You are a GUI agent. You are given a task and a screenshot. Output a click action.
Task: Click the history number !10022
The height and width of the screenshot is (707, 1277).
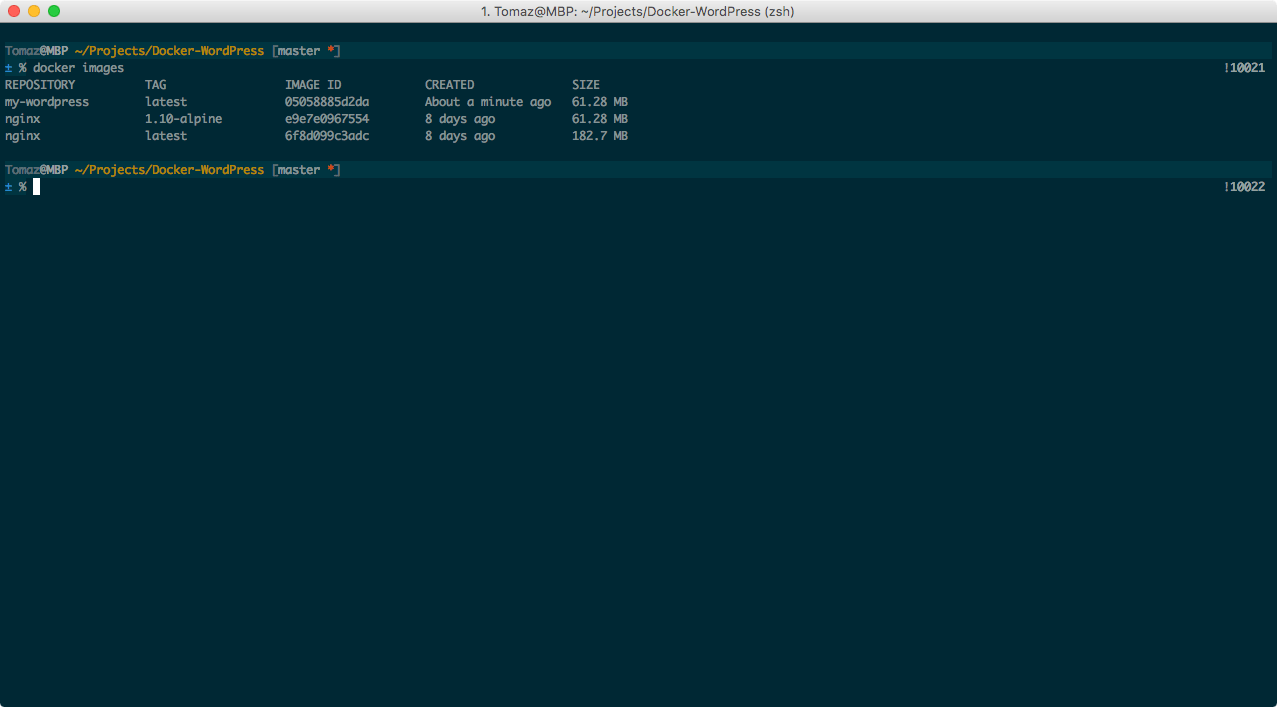(x=1245, y=187)
